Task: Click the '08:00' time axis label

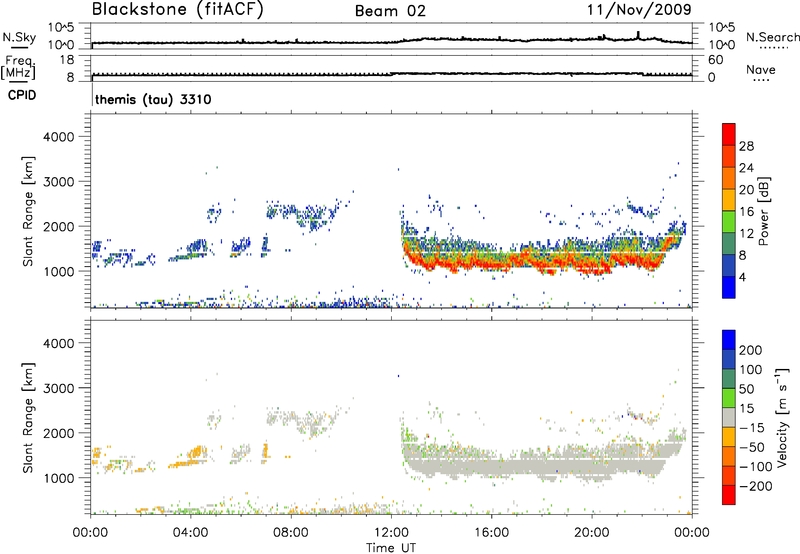Action: click(291, 532)
